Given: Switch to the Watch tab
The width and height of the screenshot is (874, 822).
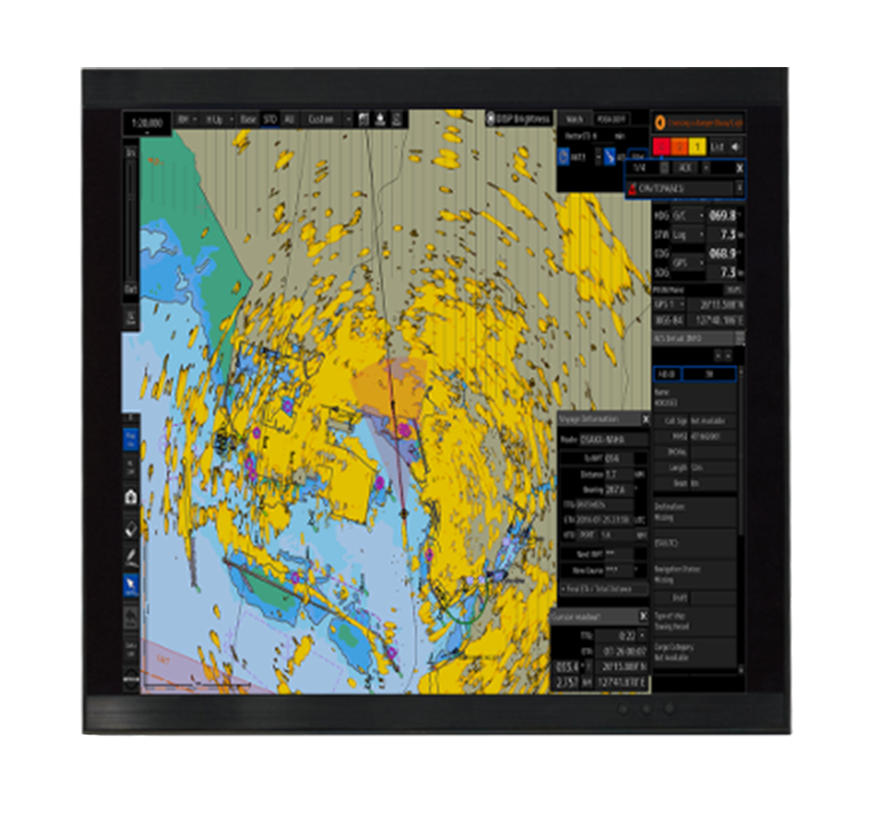Looking at the screenshot, I should point(574,119).
